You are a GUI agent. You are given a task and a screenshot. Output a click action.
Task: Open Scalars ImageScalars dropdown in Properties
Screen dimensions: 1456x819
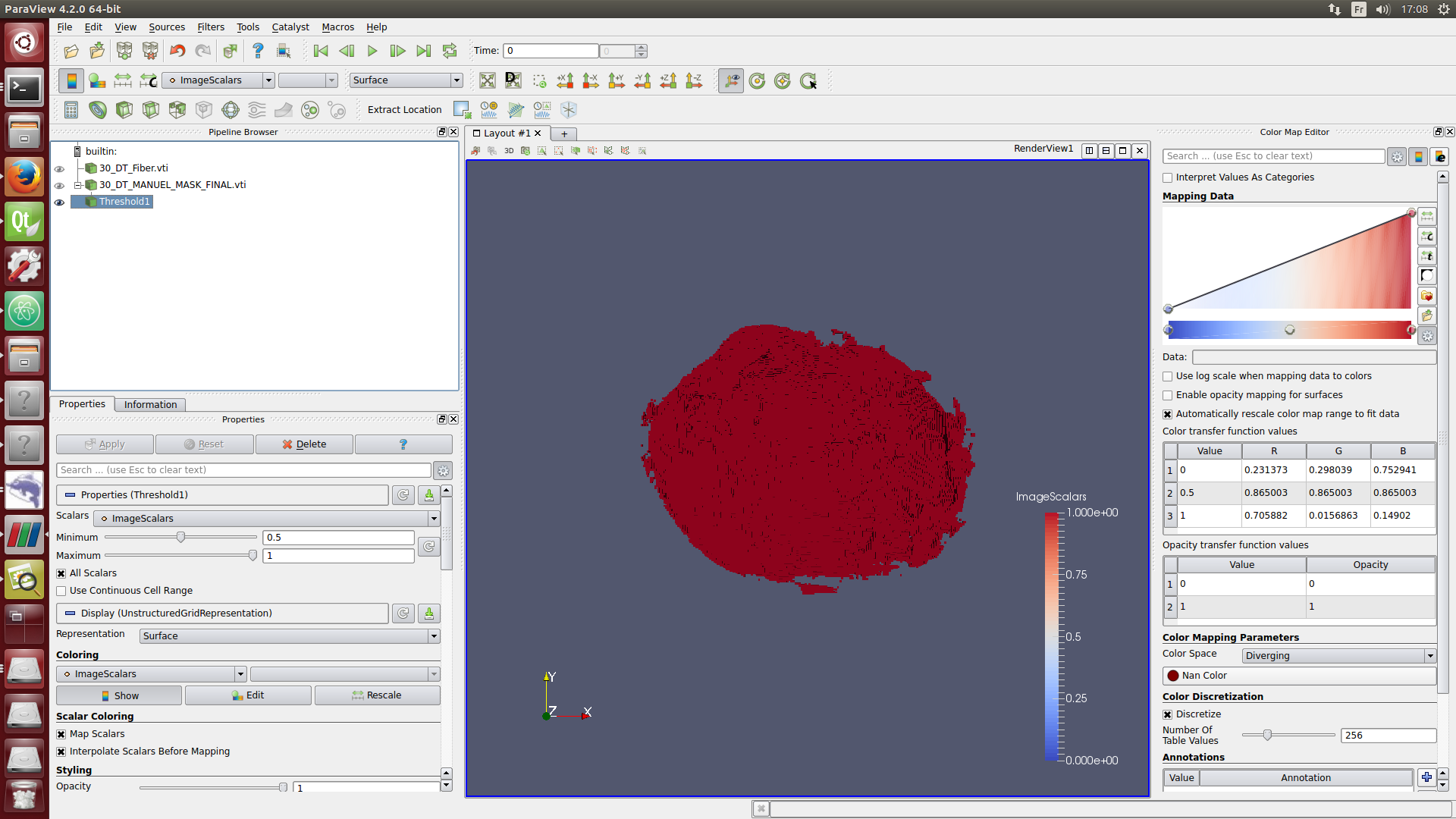[267, 519]
